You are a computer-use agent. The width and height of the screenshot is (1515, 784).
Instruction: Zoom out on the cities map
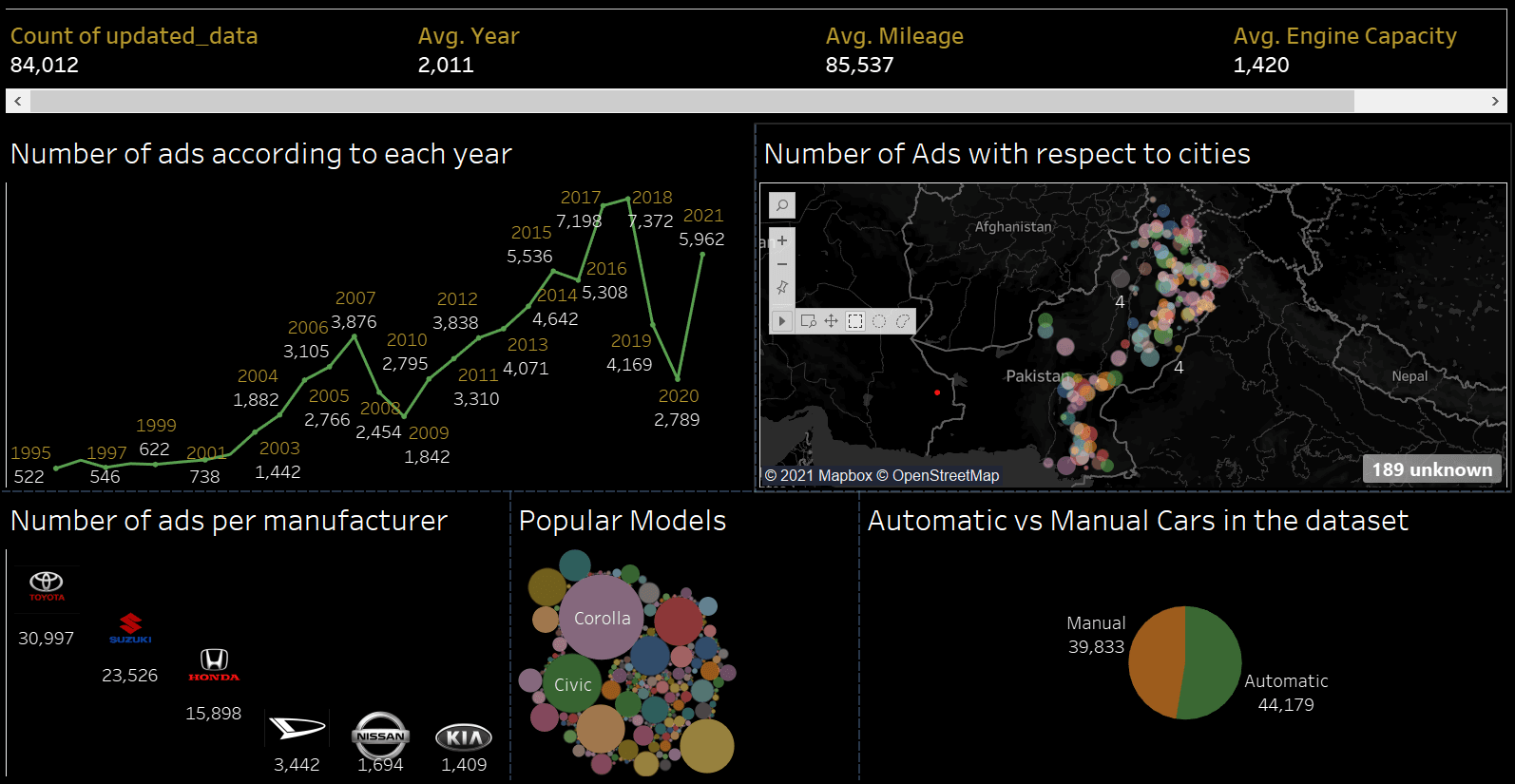pyautogui.click(x=782, y=264)
